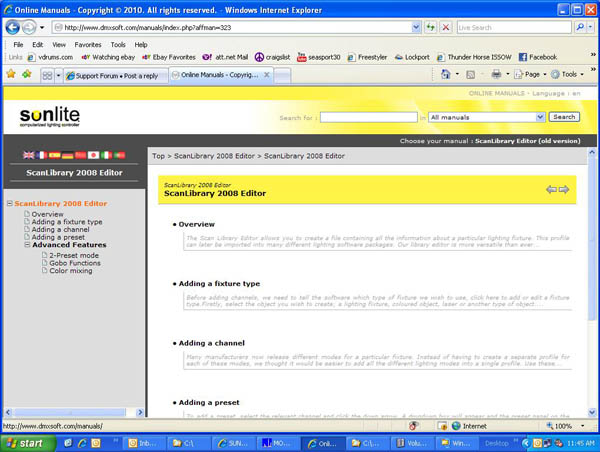Select the Spanish flag icon
This screenshot has width=600, height=452.
point(54,155)
